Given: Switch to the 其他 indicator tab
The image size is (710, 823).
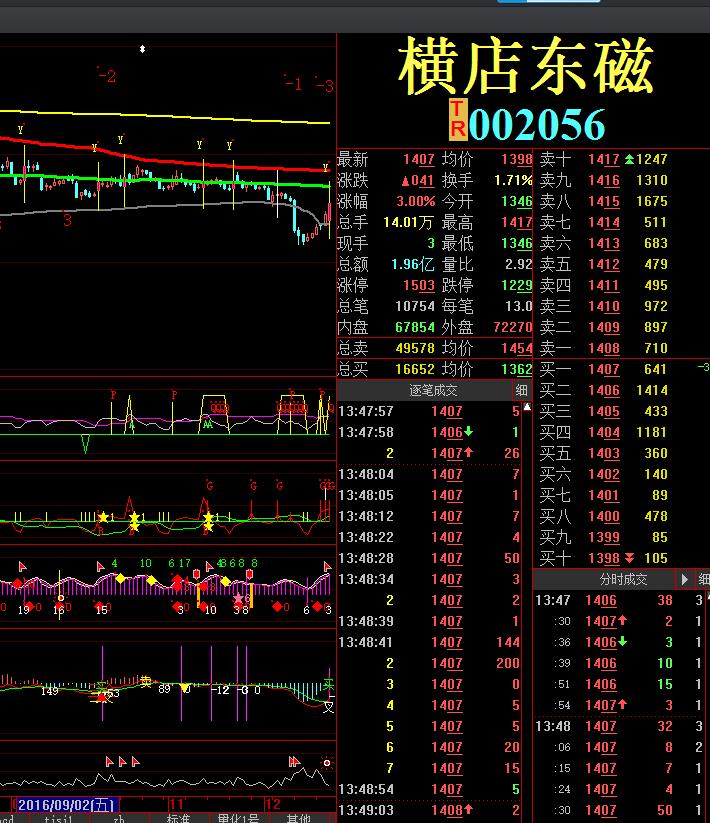Looking at the screenshot, I should [299, 818].
